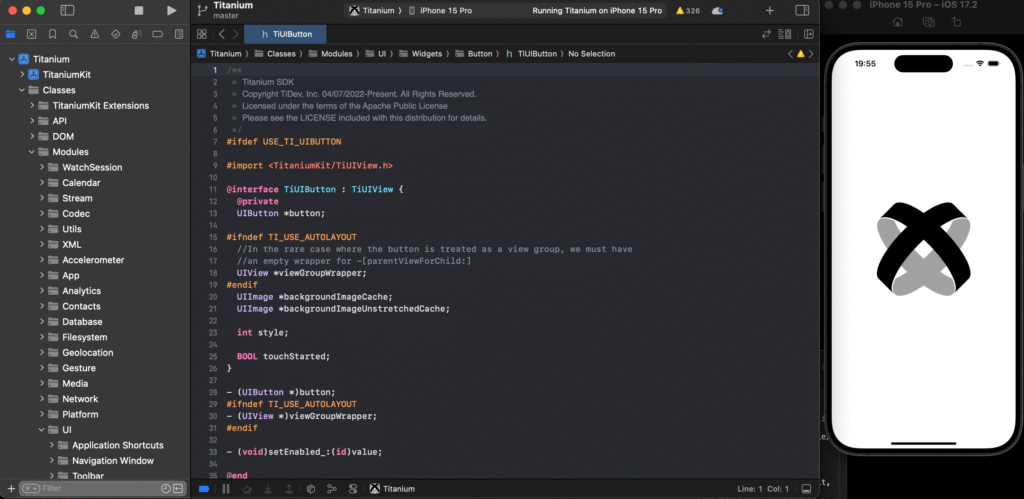The width and height of the screenshot is (1024, 499).
Task: Click the 326 warnings indicator
Action: tap(687, 10)
